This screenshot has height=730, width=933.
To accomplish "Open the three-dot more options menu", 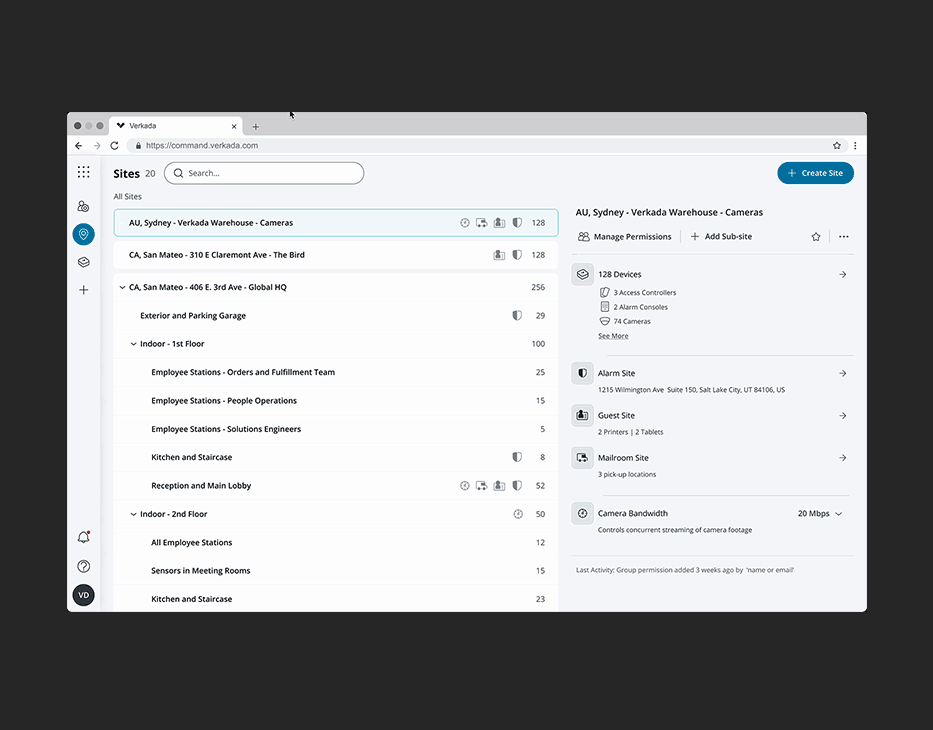I will coord(844,237).
